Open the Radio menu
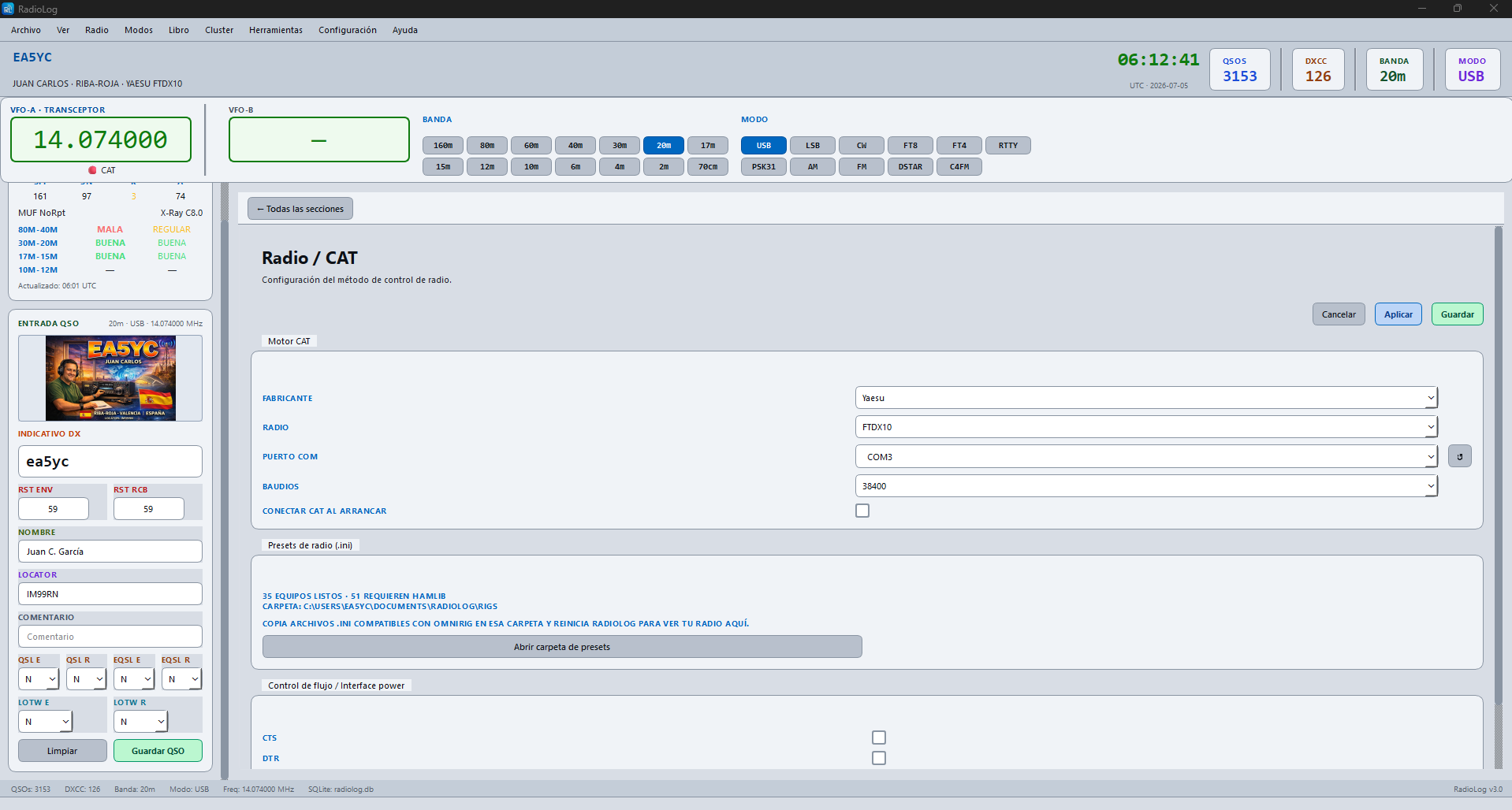Screen dimensions: 1512x810 (x=97, y=30)
